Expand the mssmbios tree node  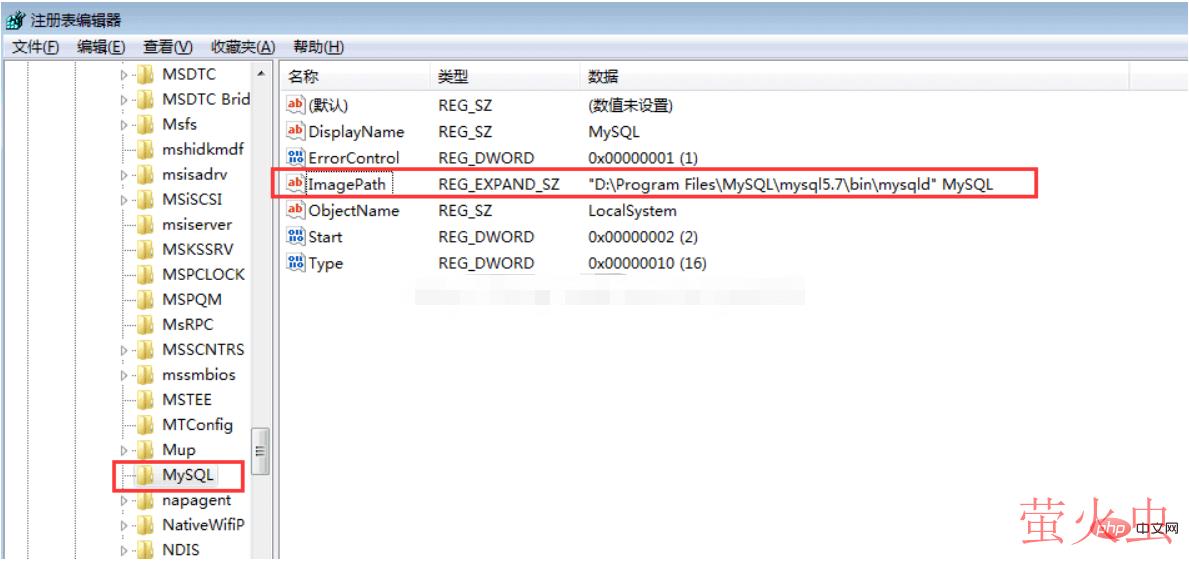coord(124,375)
